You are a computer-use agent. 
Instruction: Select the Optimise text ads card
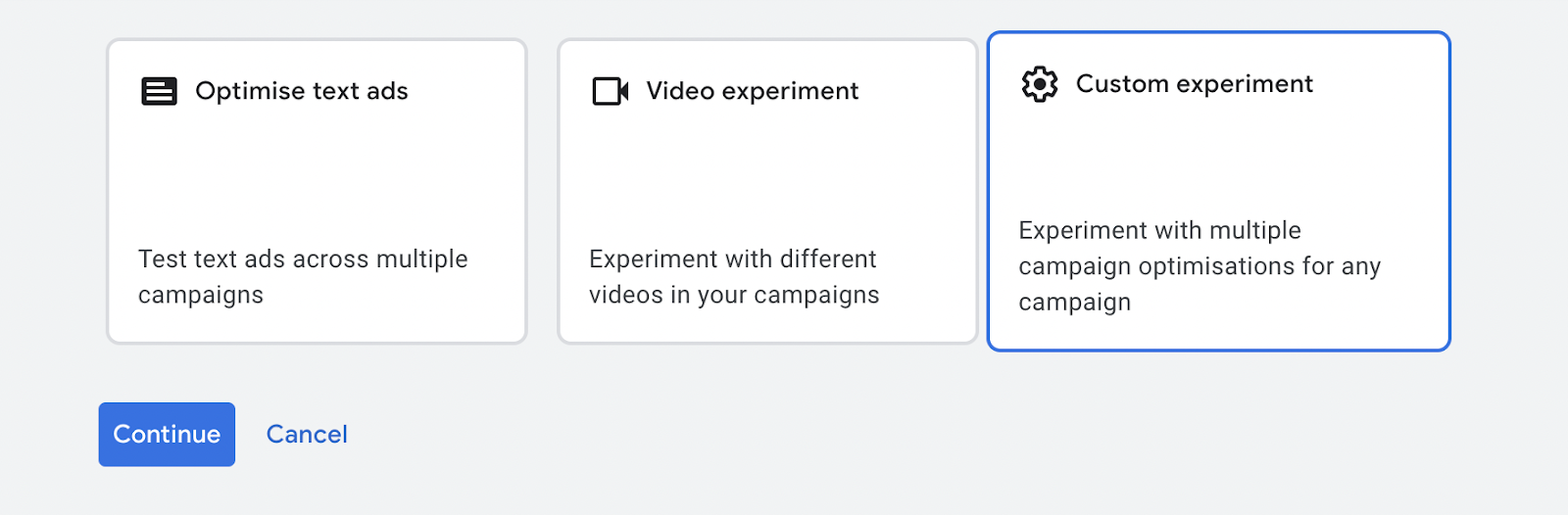[317, 191]
